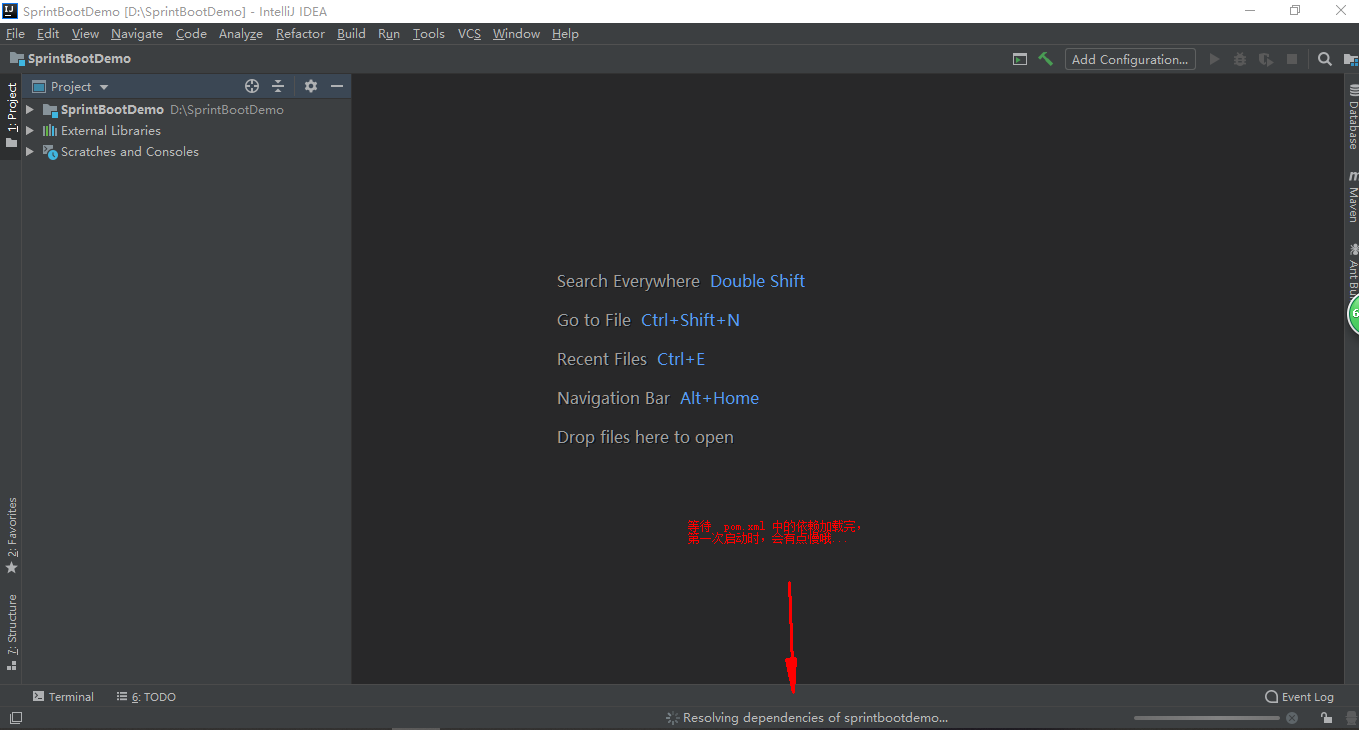Click Double Shift shortcut hint
This screenshot has width=1359, height=730.
point(757,281)
